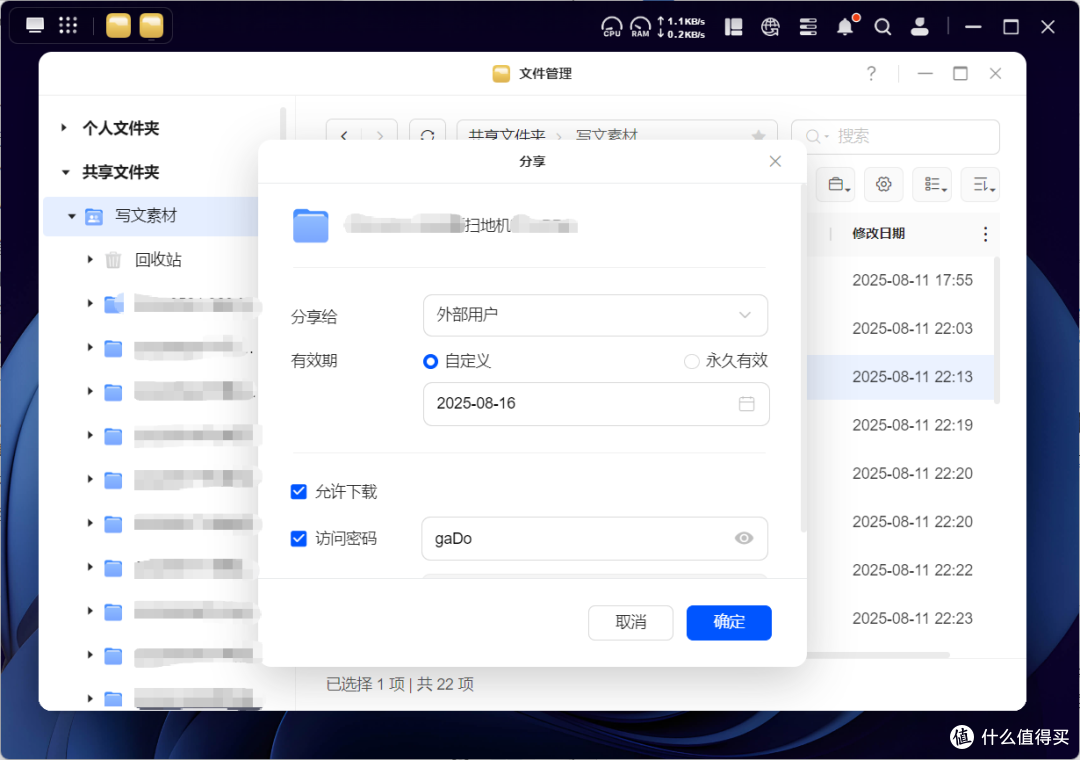Open the desktop view icon in top bar
Viewport: 1080px width, 760px height.
[34, 26]
